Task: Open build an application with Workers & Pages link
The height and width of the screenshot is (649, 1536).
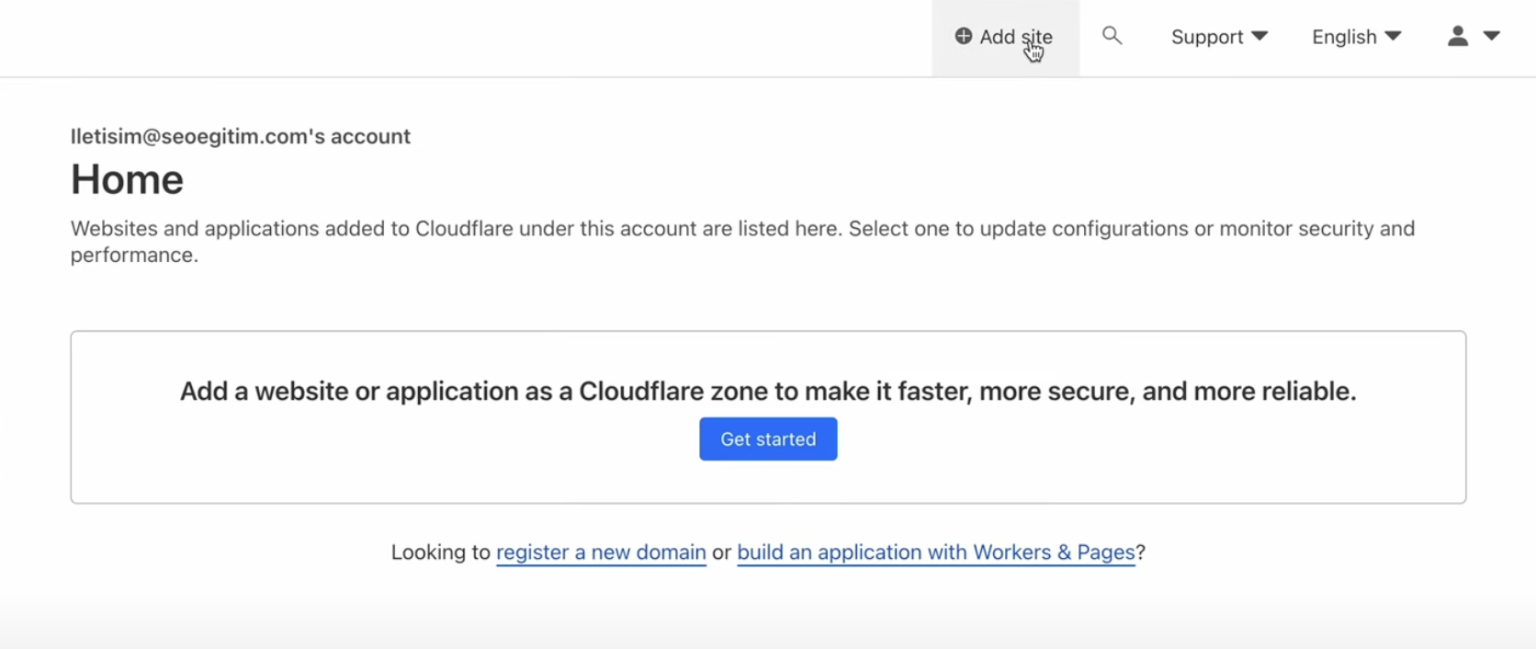Action: [x=935, y=552]
